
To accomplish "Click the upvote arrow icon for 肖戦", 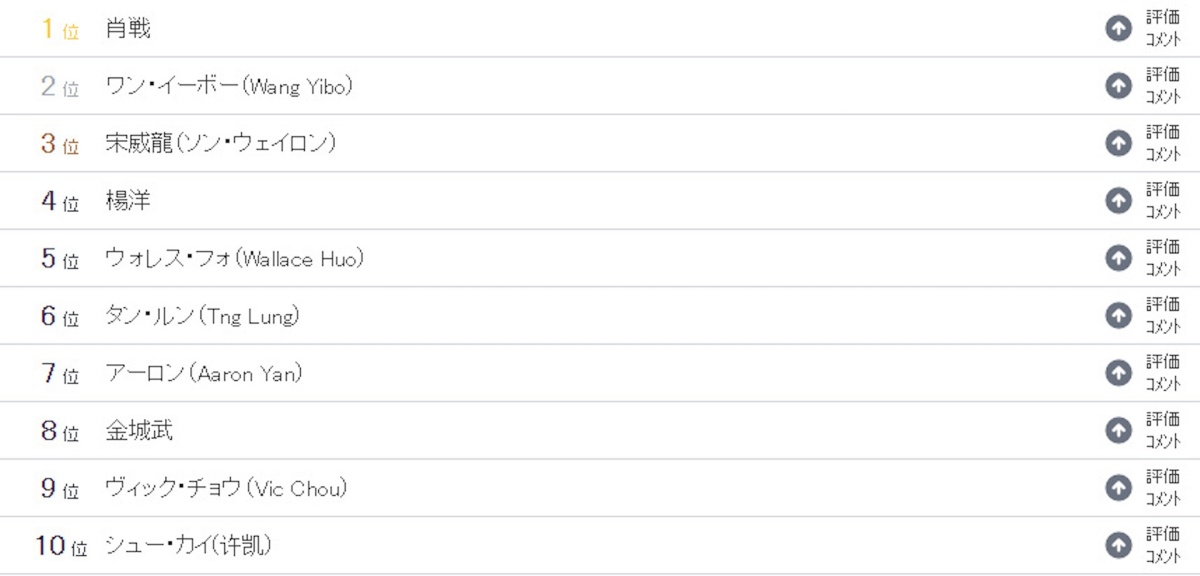I will (1118, 29).
